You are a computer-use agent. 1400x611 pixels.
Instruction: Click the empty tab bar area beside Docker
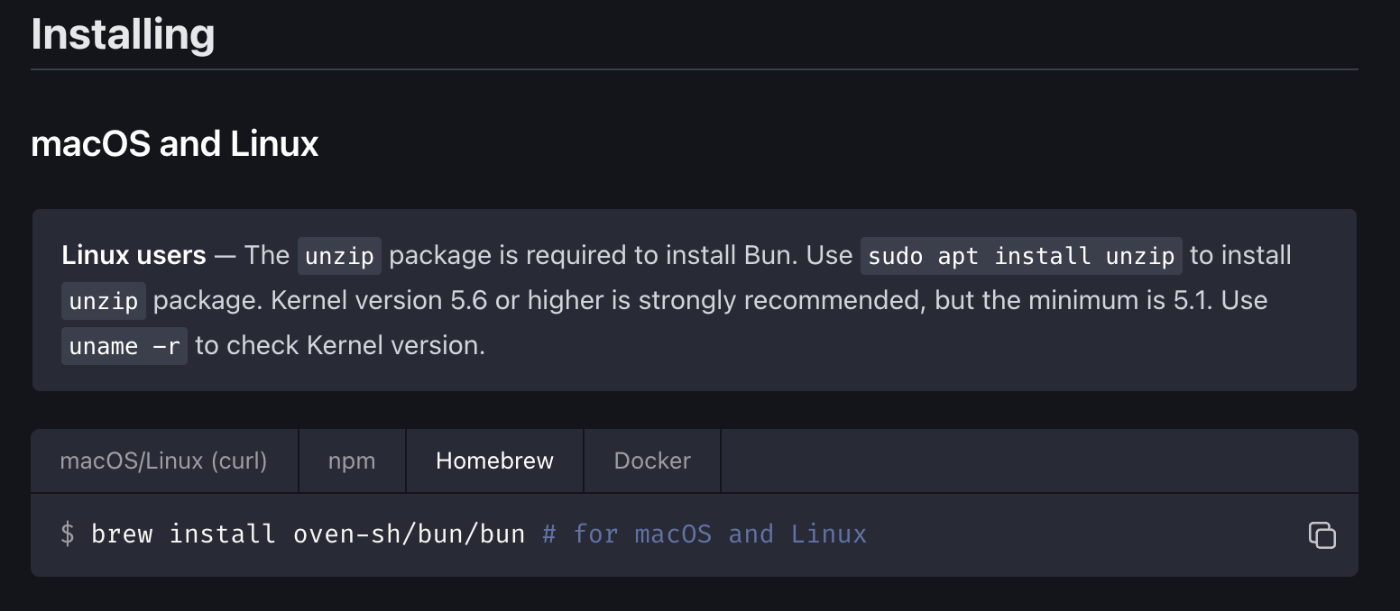(x=1039, y=461)
